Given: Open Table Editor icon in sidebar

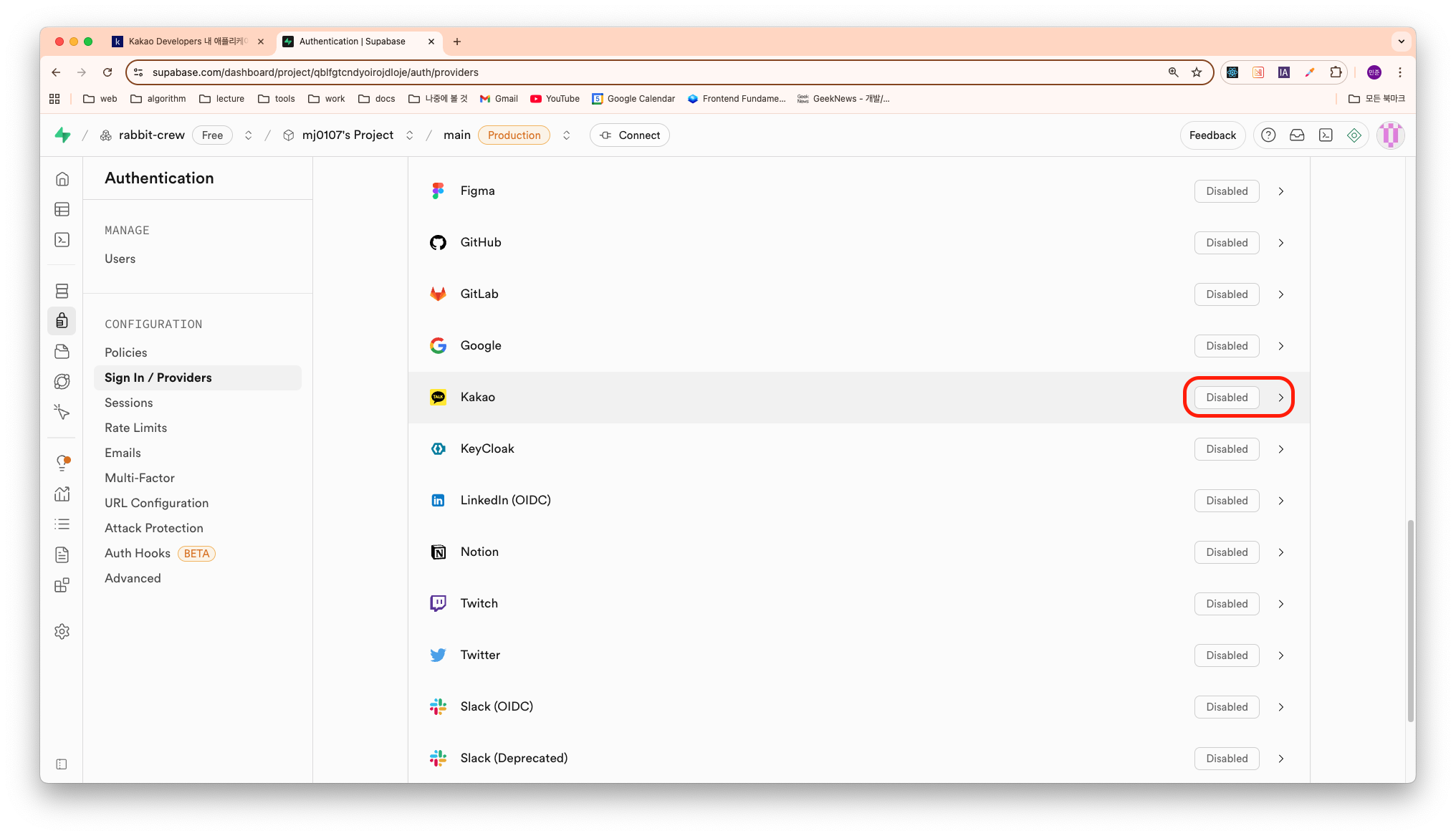Looking at the screenshot, I should click(62, 209).
